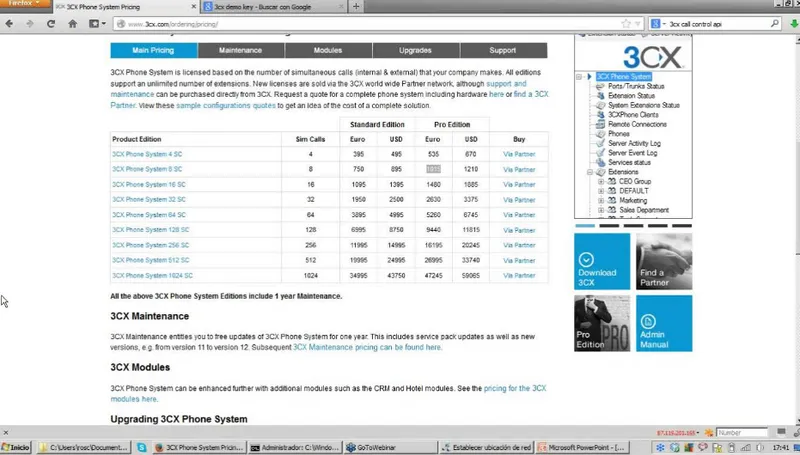Open the Skype taskbar icon
The width and height of the screenshot is (800, 455).
tap(141, 447)
